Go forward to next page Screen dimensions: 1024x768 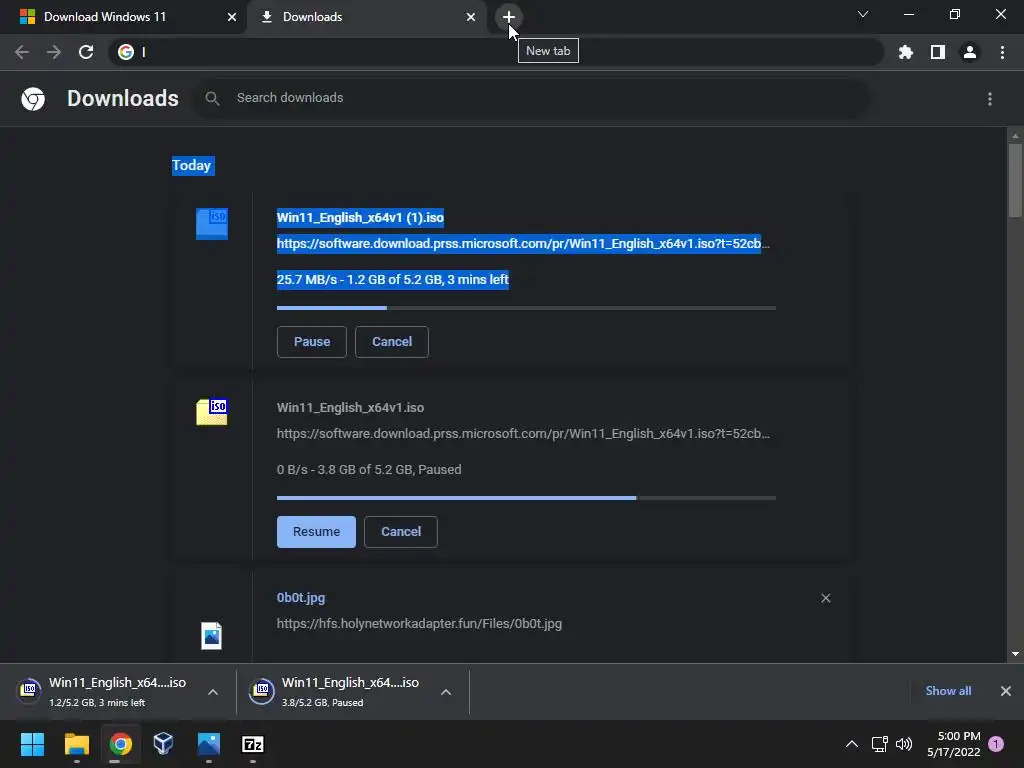pyautogui.click(x=54, y=52)
